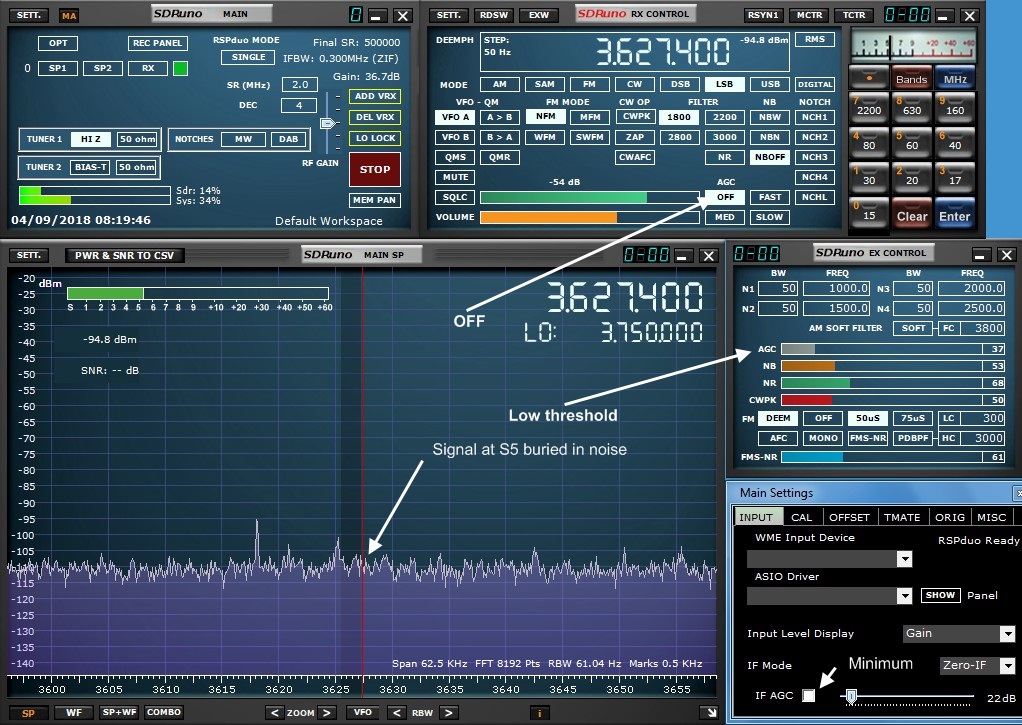Enable the IF AGC checkbox
Viewport: 1022px width, 725px height.
tap(808, 696)
